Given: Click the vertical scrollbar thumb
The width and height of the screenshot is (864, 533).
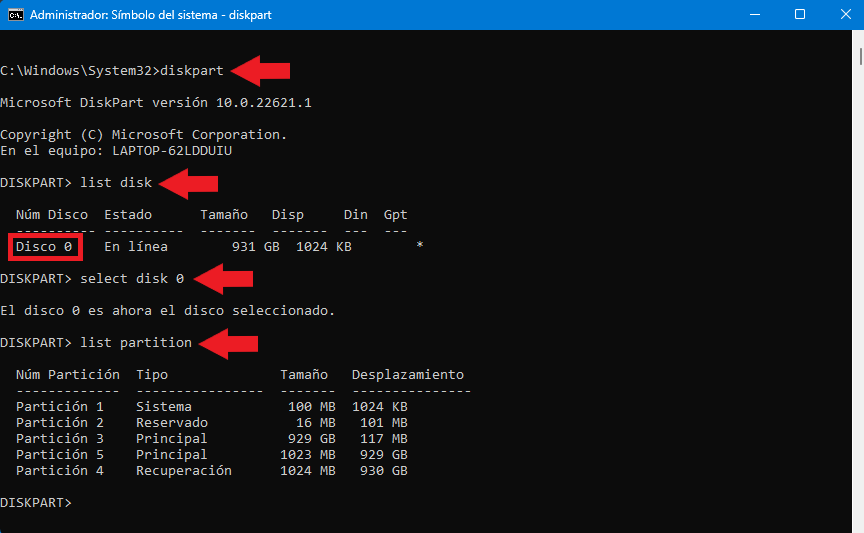Looking at the screenshot, I should pos(860,57).
